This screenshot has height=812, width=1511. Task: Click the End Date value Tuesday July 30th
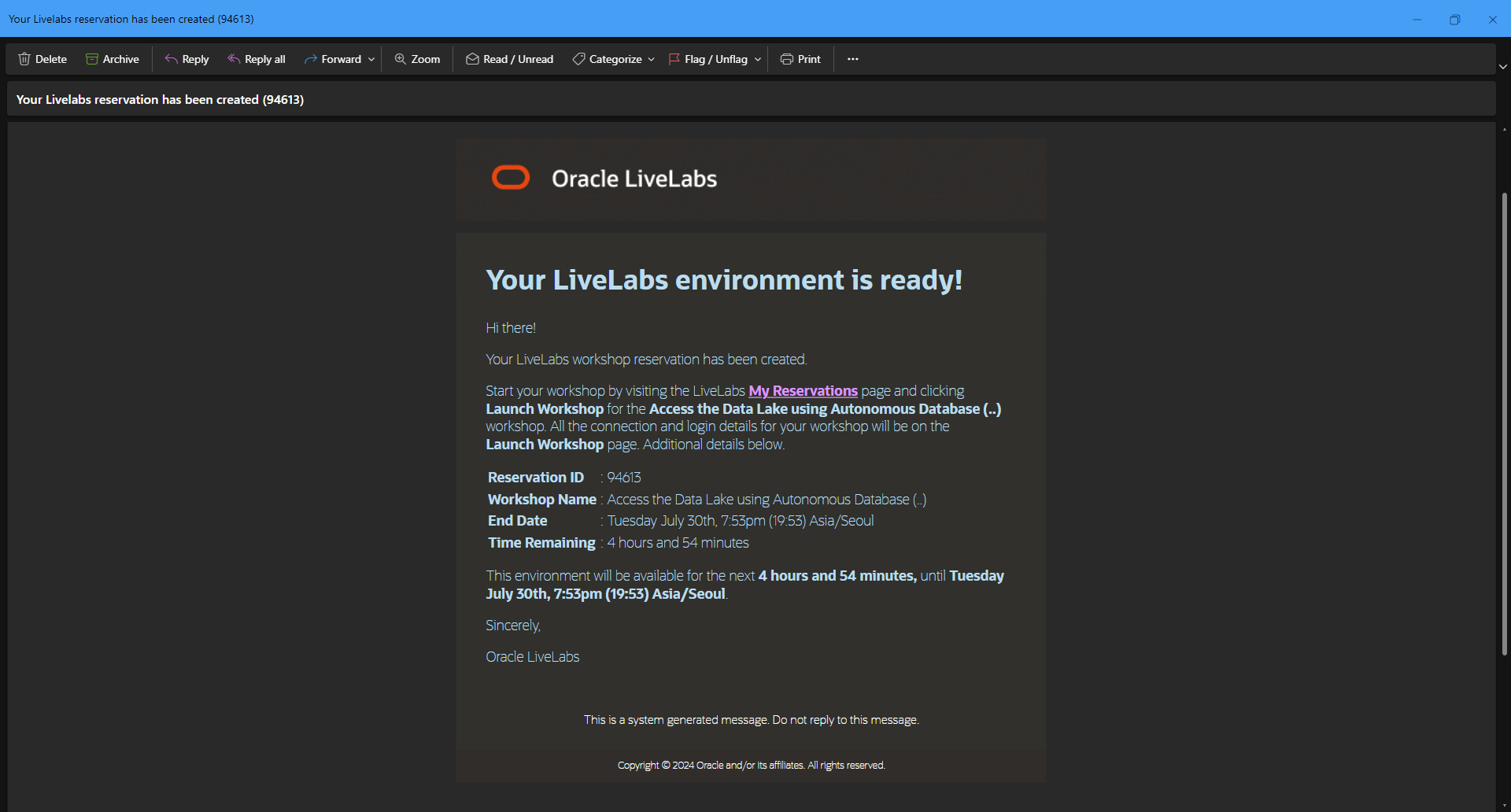tap(741, 521)
